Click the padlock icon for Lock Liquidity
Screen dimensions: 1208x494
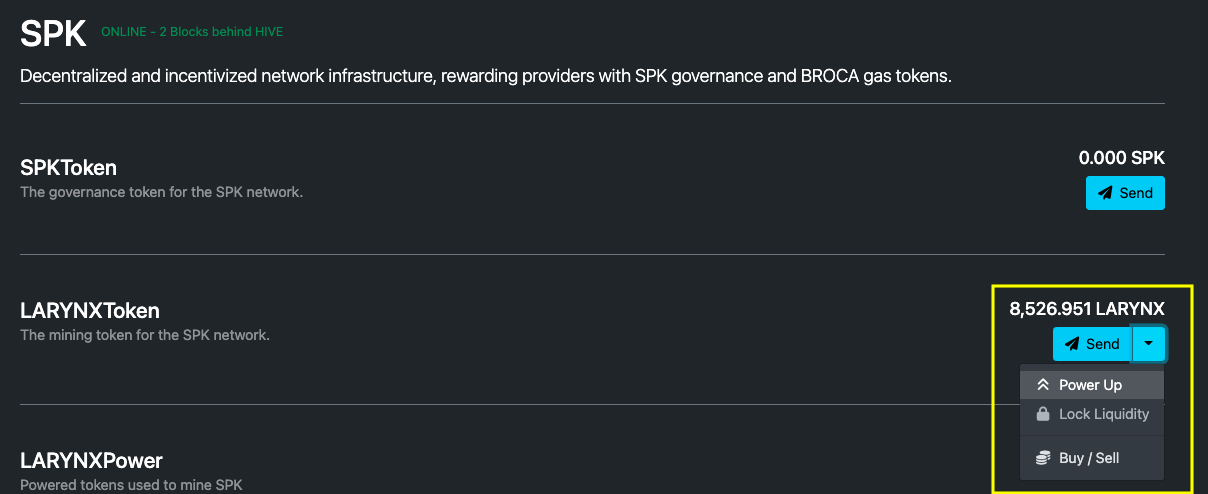(1043, 414)
